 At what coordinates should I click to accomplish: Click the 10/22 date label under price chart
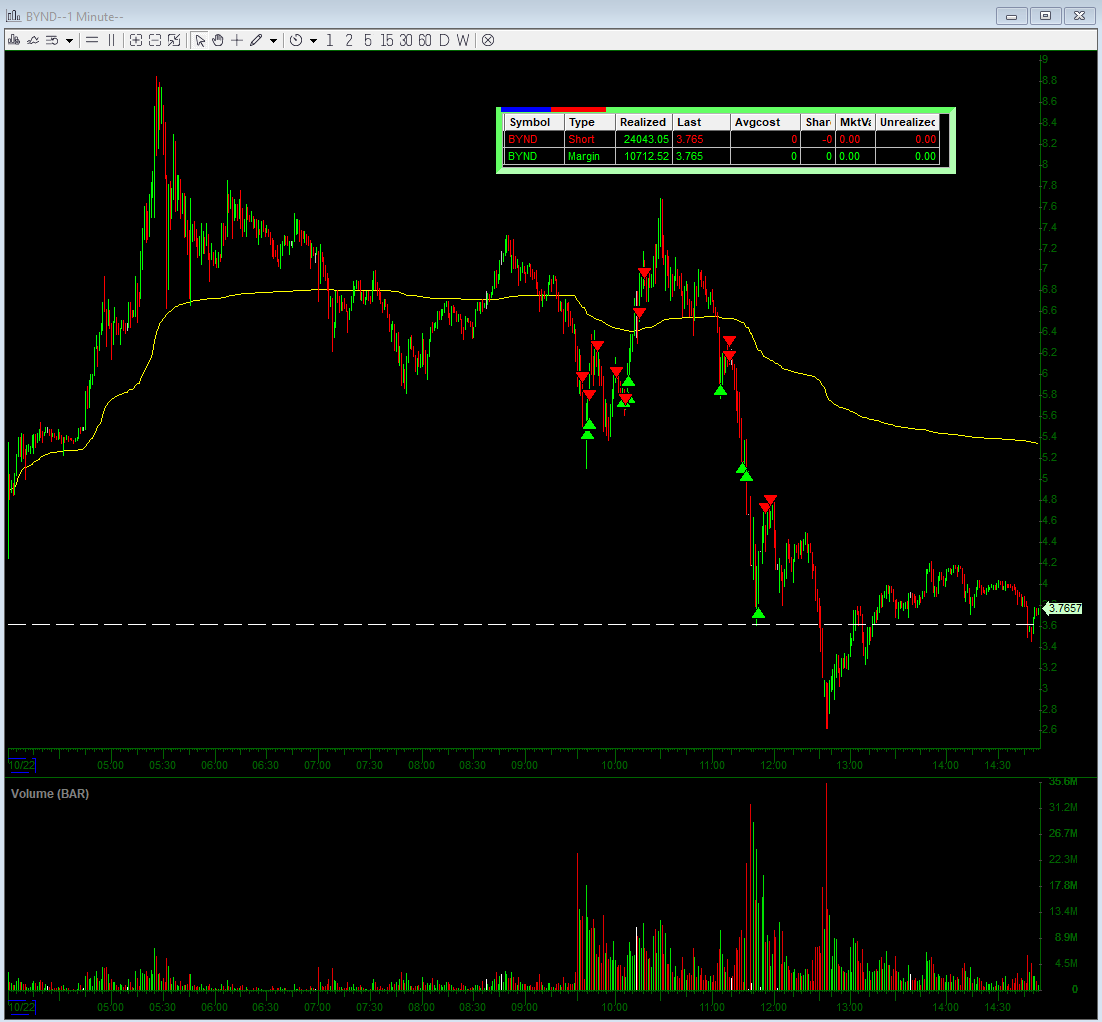point(22,765)
